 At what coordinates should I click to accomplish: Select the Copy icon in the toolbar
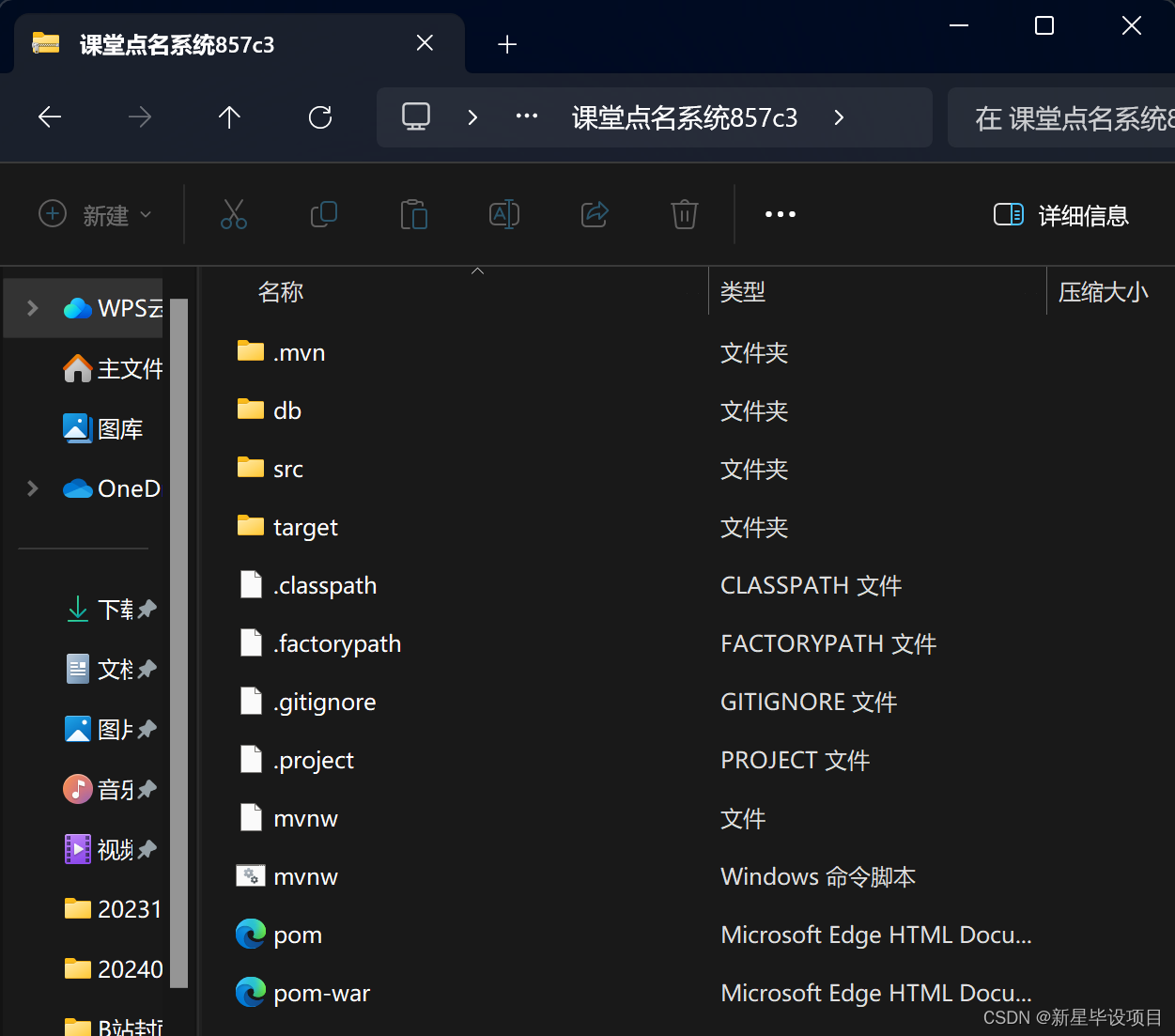pos(323,214)
